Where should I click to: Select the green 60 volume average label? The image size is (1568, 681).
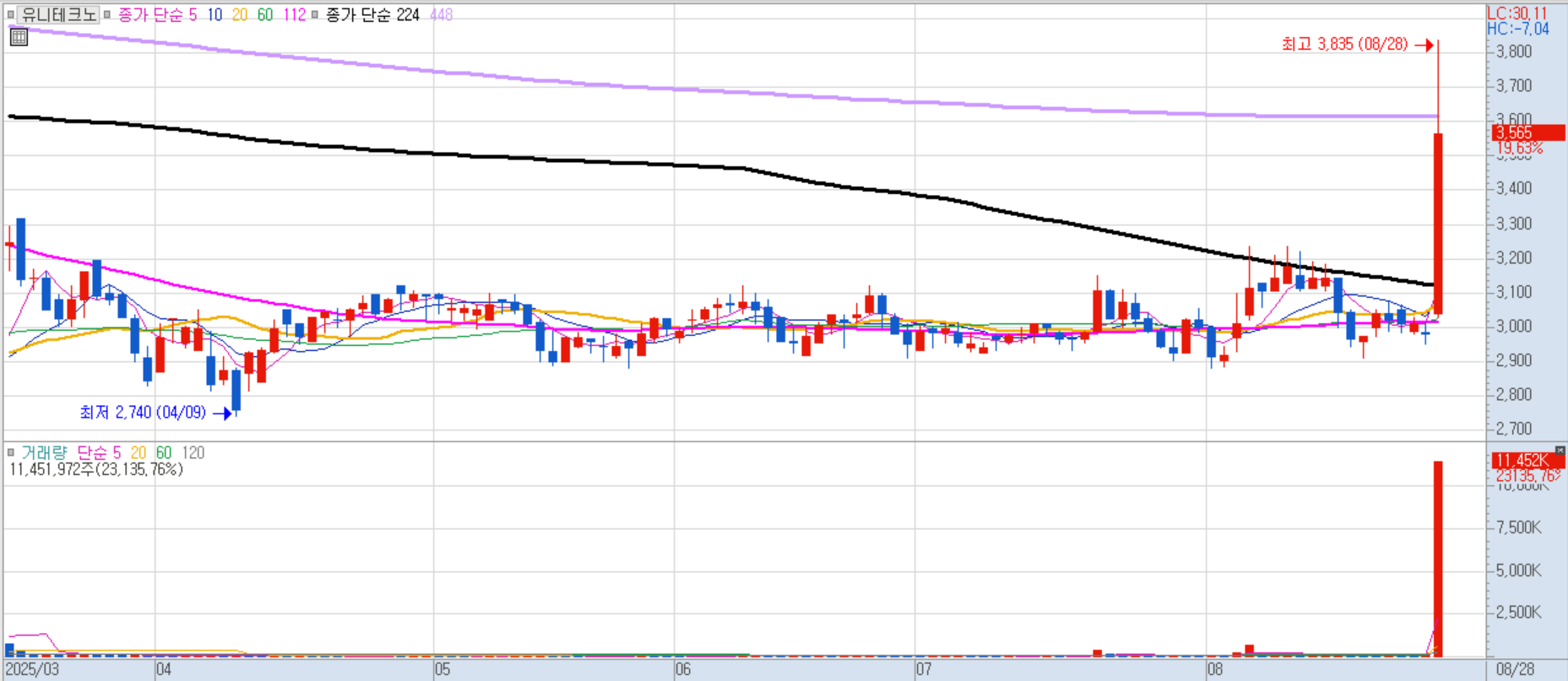coord(164,452)
